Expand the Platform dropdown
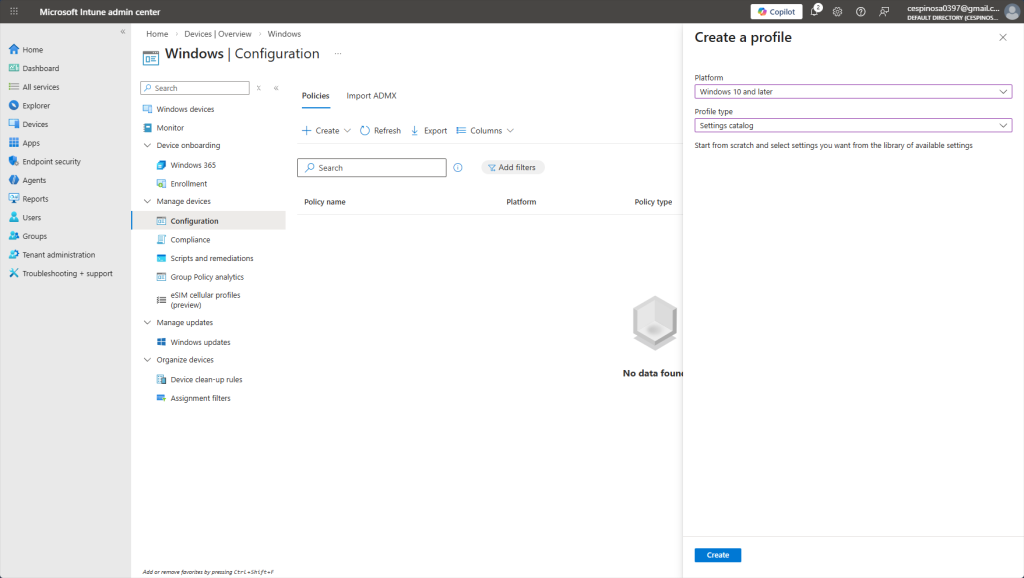The width and height of the screenshot is (1024, 578). coord(853,92)
